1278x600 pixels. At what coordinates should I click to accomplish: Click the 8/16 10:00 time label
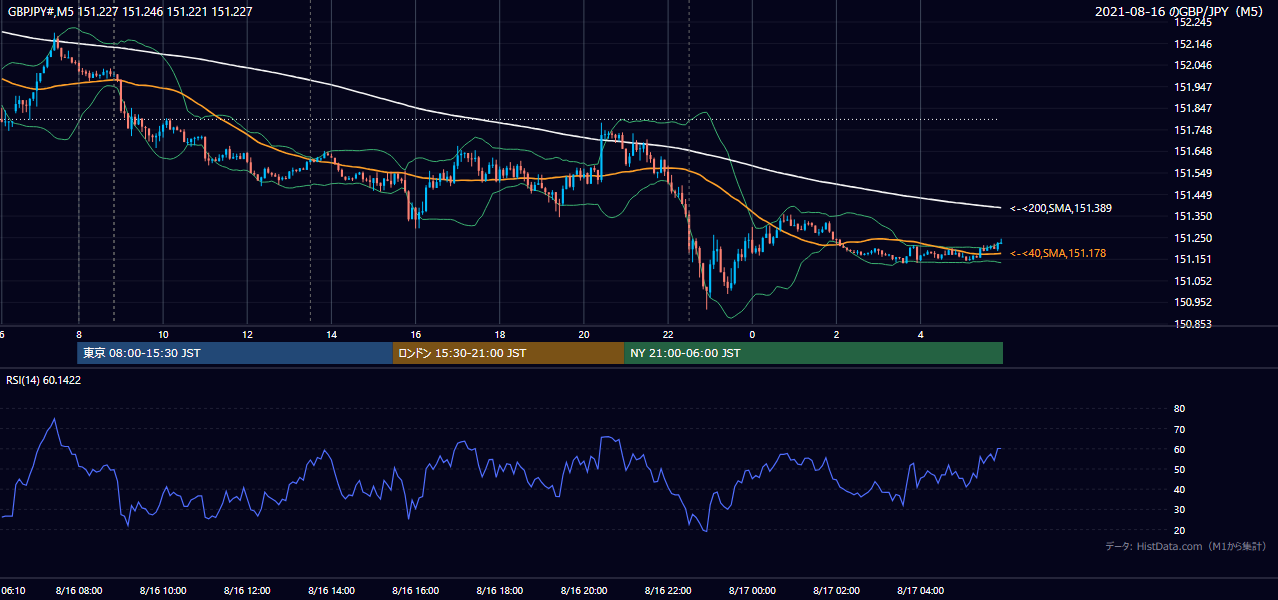(x=164, y=591)
